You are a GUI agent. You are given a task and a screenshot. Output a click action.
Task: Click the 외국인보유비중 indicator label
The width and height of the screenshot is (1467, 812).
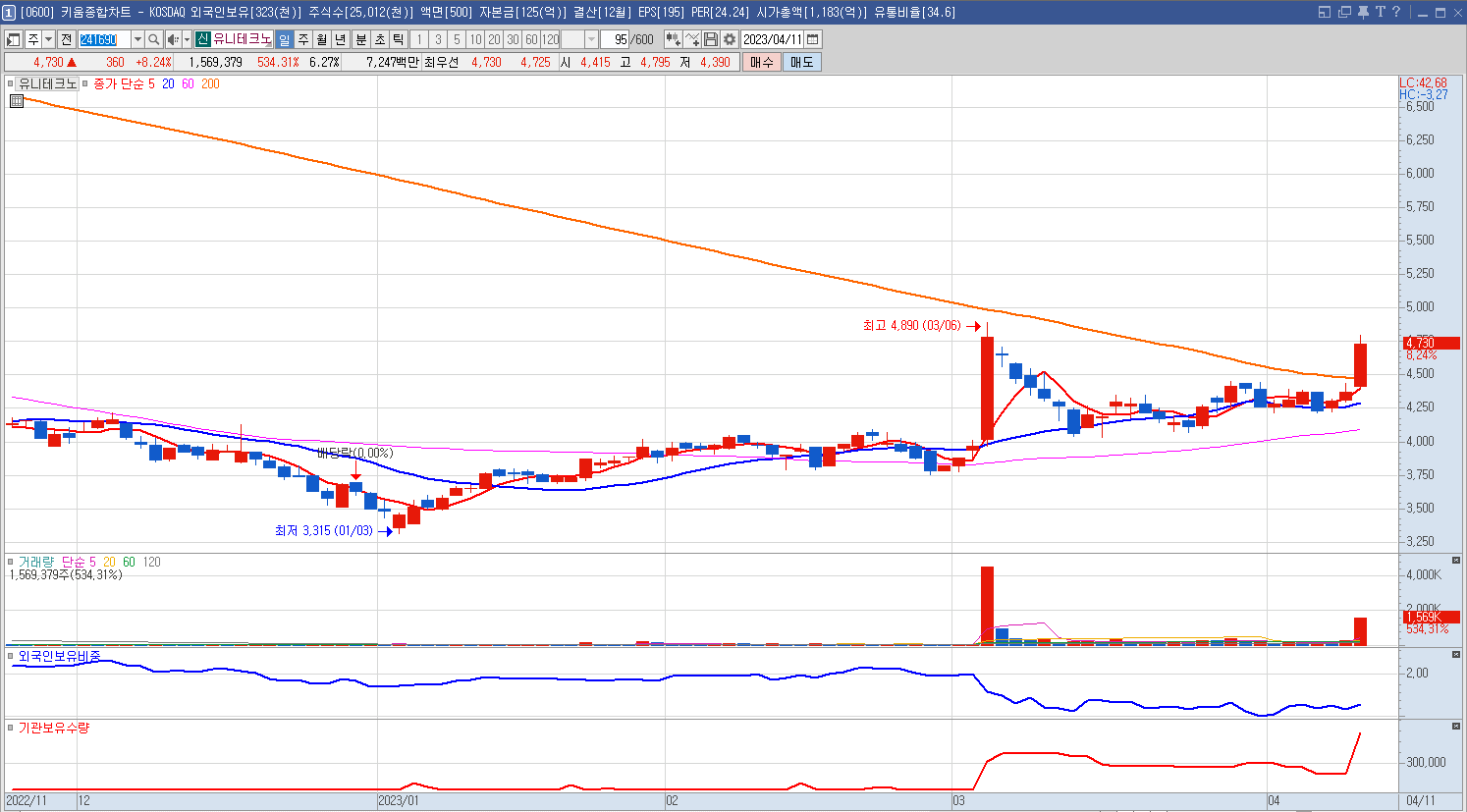coord(59,655)
